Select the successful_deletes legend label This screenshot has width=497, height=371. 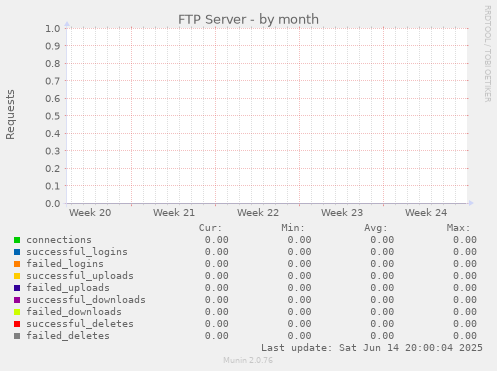tap(80, 324)
